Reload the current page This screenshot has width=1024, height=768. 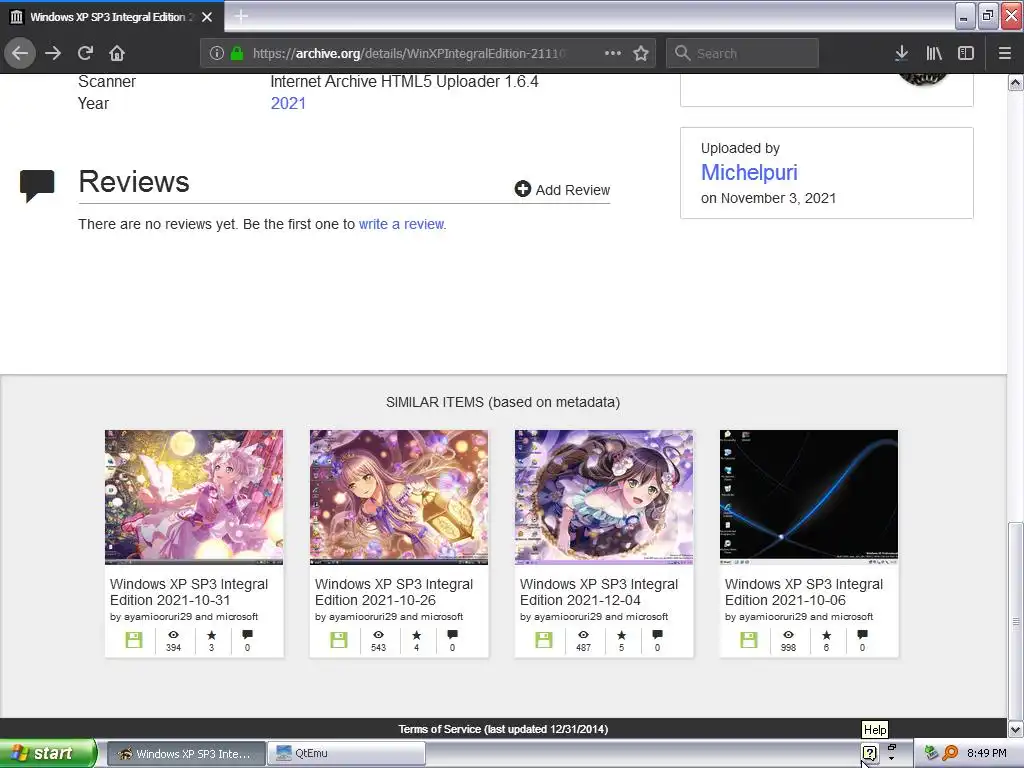point(85,53)
